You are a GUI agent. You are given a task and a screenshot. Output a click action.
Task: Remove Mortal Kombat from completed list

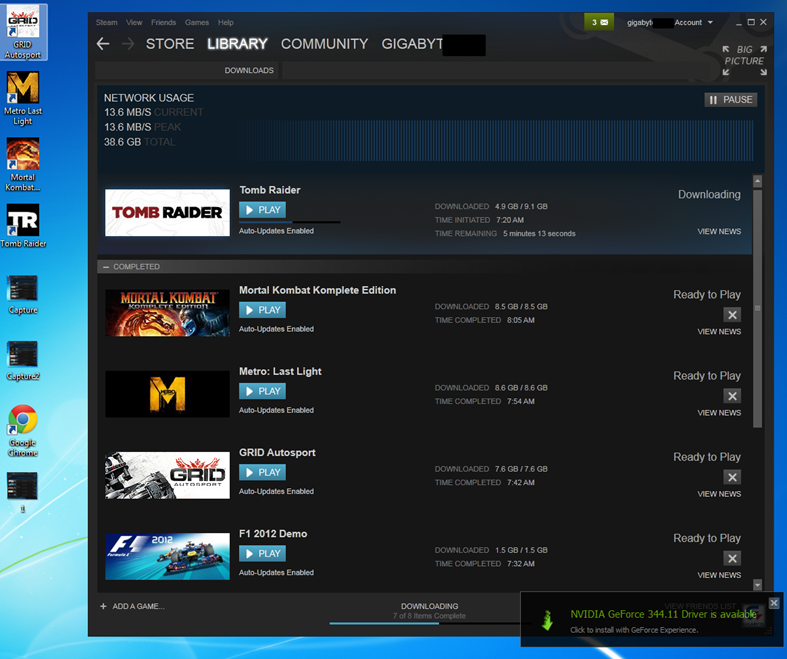(x=732, y=315)
